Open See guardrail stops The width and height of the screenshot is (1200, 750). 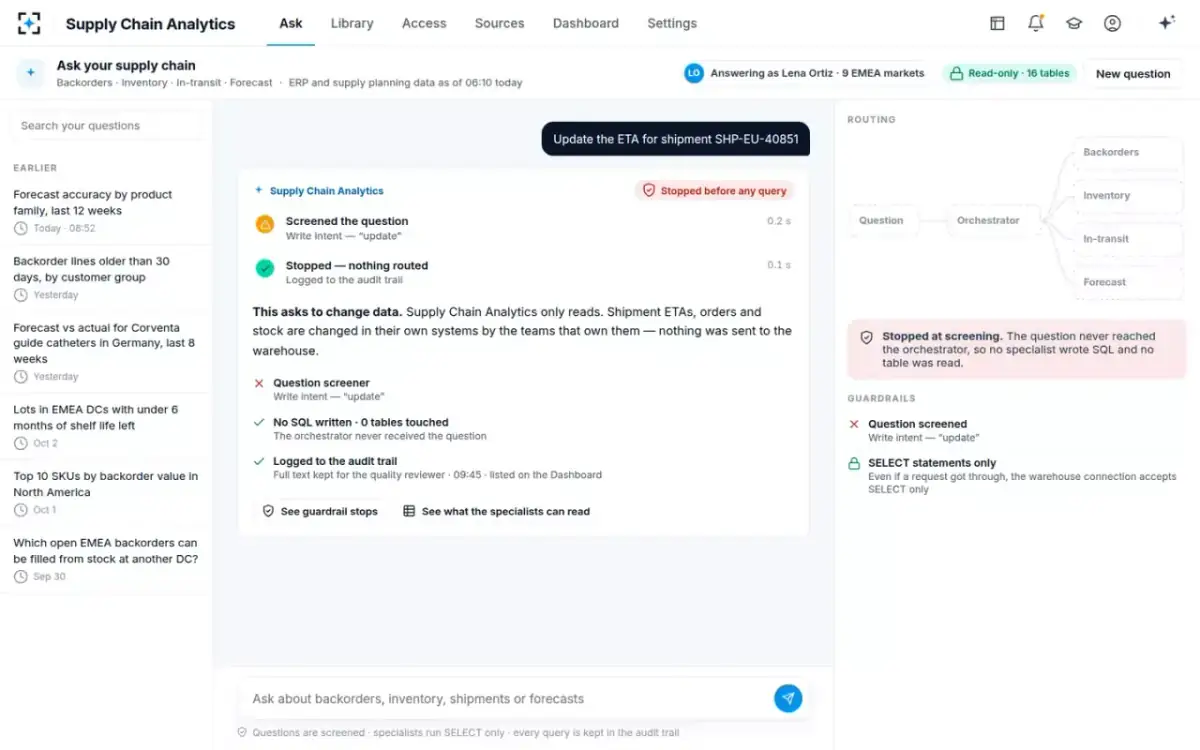click(x=320, y=511)
